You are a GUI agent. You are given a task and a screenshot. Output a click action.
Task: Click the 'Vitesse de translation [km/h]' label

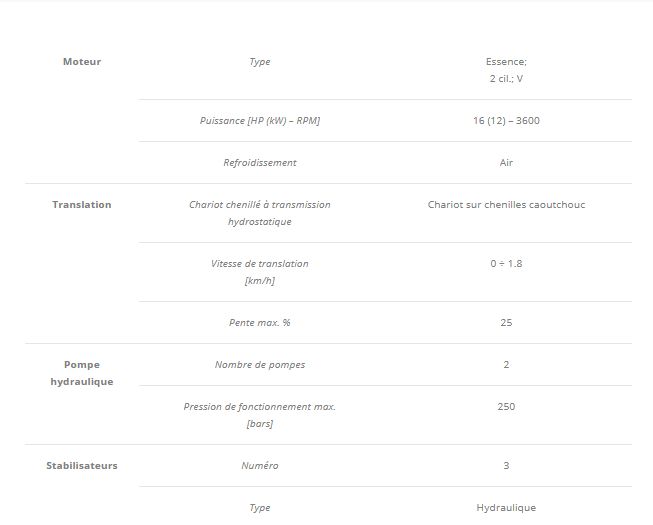pos(259,272)
